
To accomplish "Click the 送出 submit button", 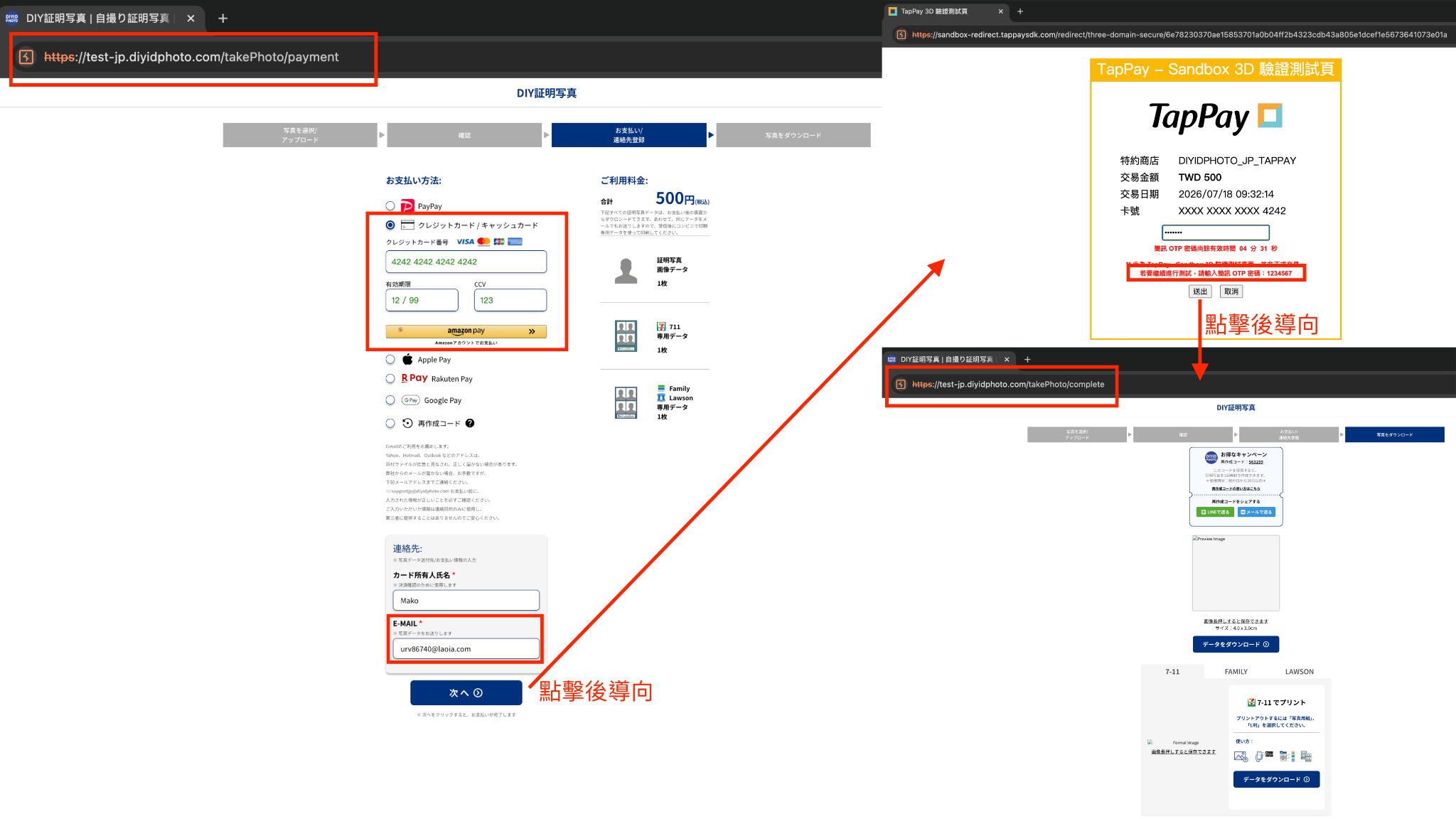I will pos(1200,291).
